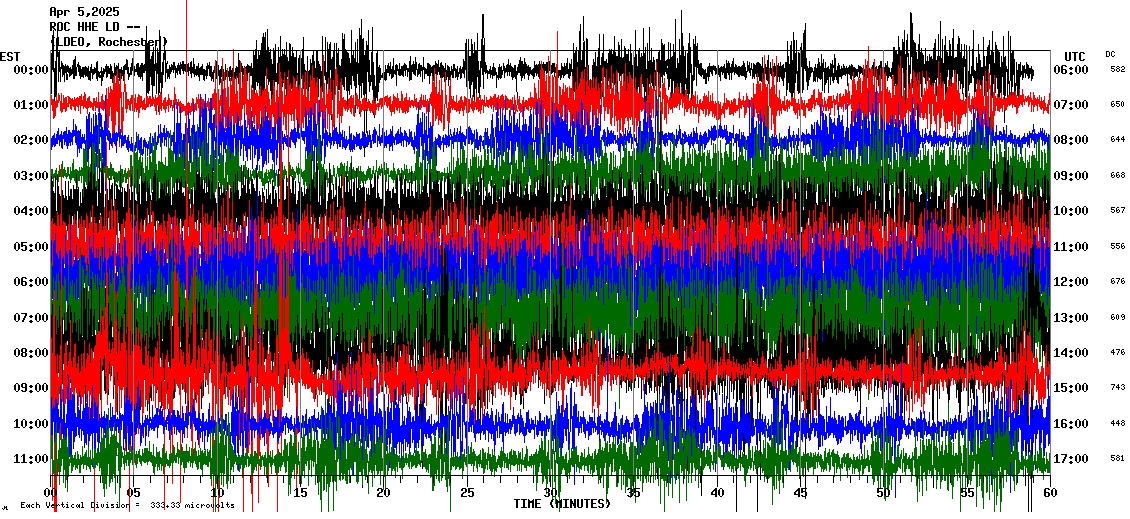Select the 20-minute tick on time axis
The width and height of the screenshot is (1130, 519).
[384, 493]
